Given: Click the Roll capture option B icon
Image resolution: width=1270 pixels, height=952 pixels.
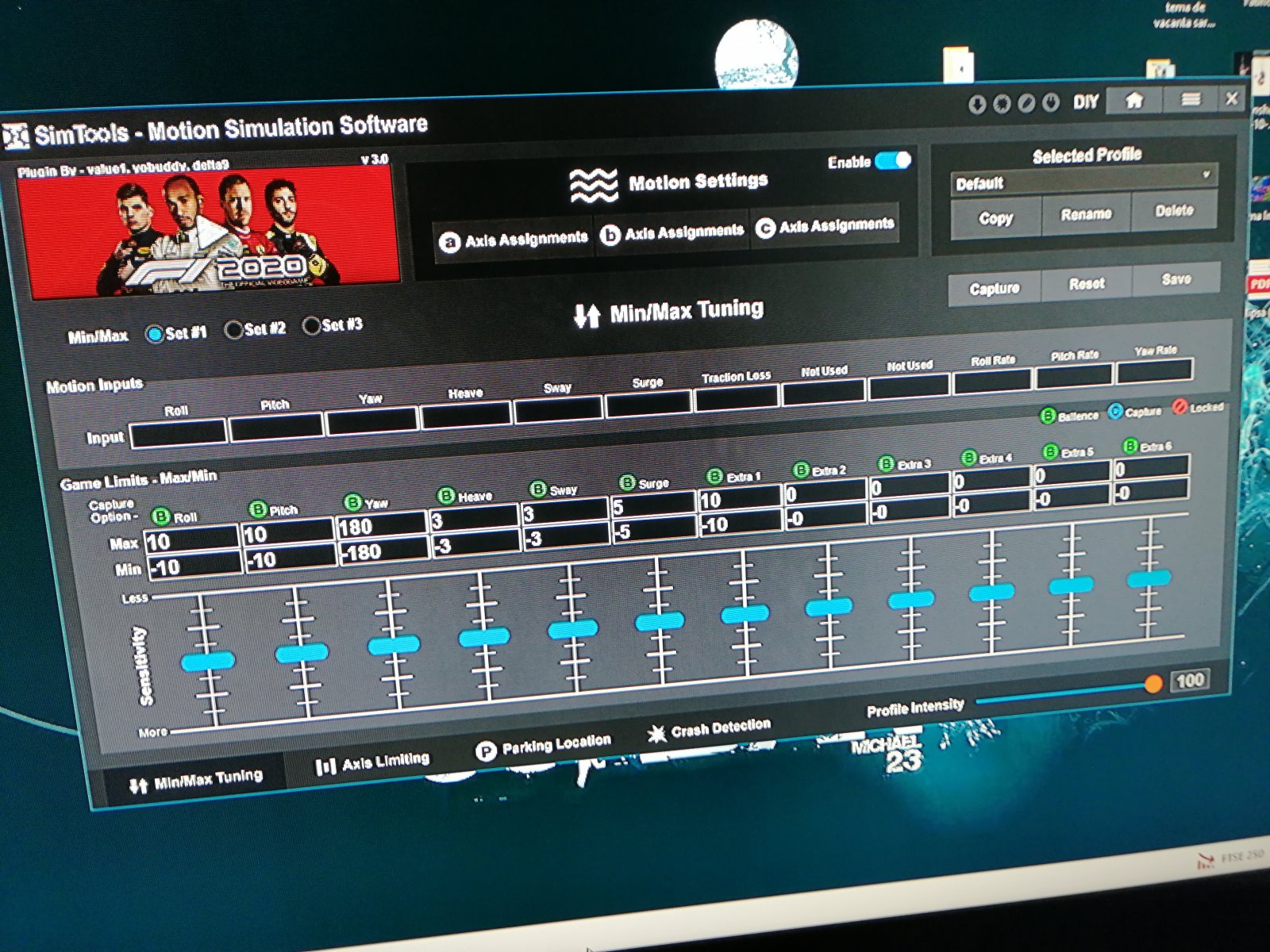Looking at the screenshot, I should pyautogui.click(x=160, y=516).
